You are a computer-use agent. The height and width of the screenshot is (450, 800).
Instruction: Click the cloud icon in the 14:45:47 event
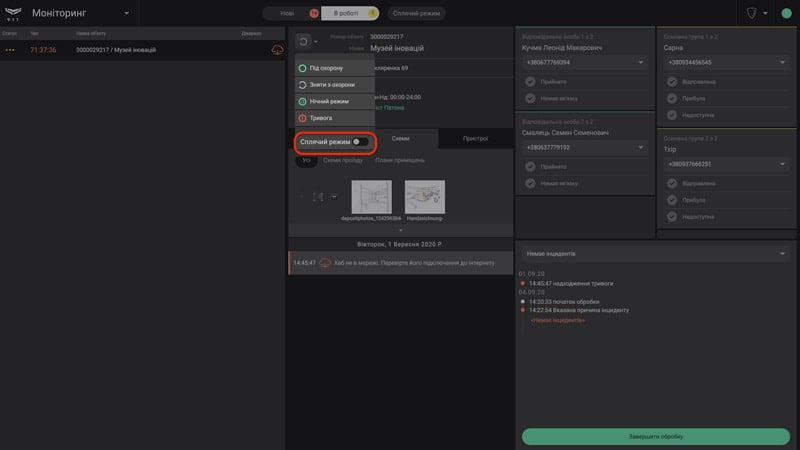[325, 263]
